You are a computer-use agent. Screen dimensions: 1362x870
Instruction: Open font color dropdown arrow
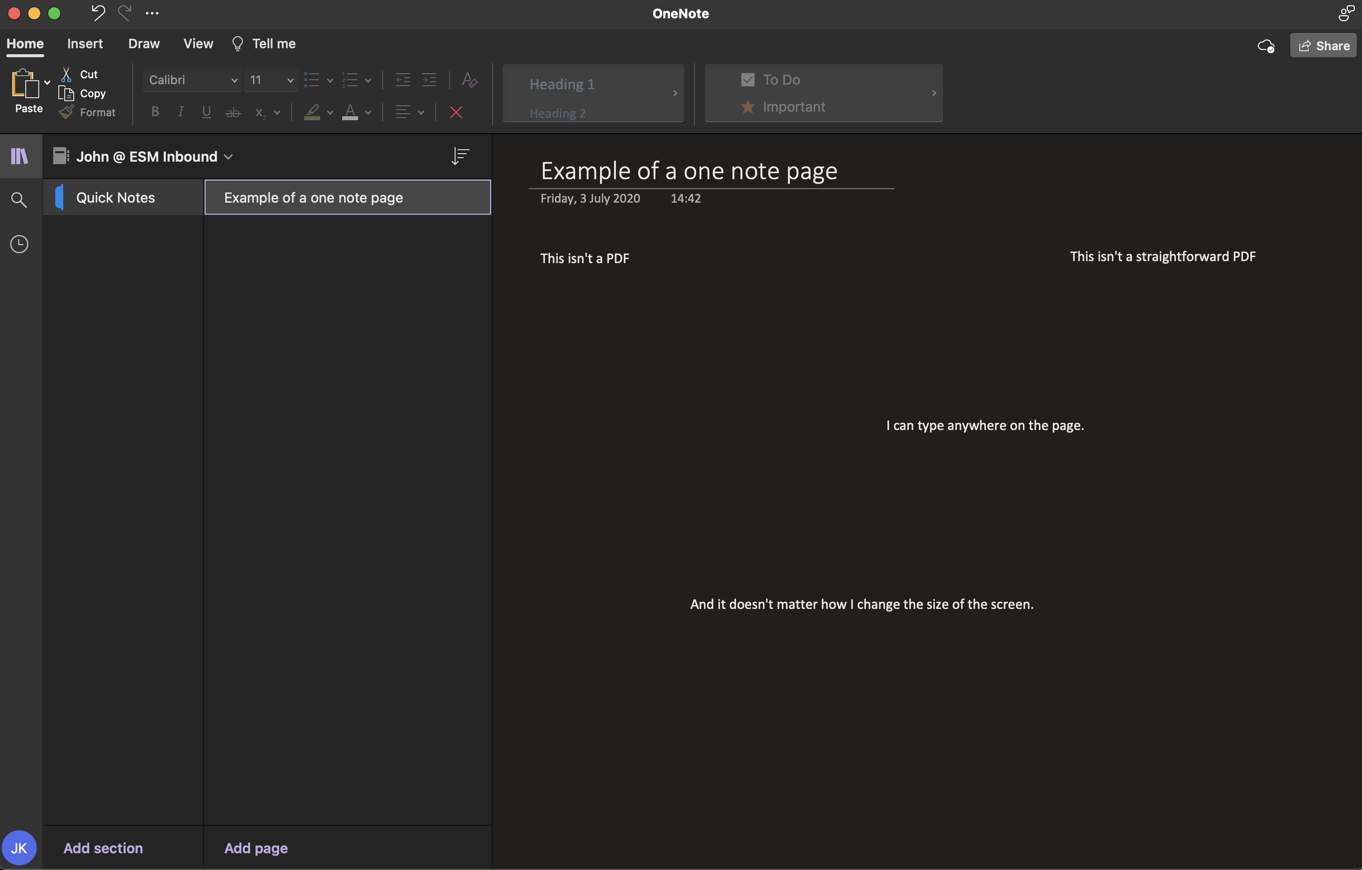[368, 113]
